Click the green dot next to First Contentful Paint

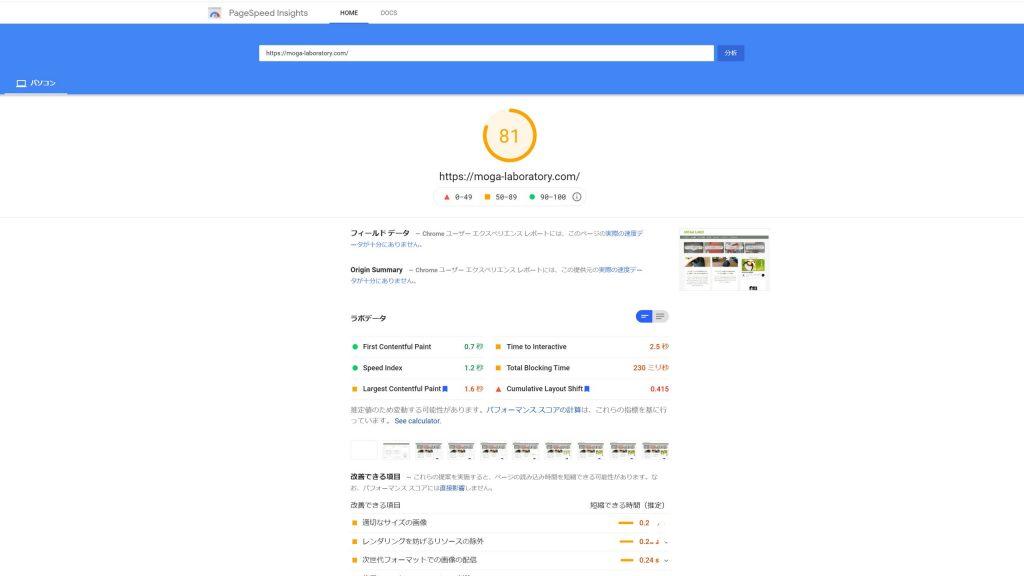tap(355, 347)
